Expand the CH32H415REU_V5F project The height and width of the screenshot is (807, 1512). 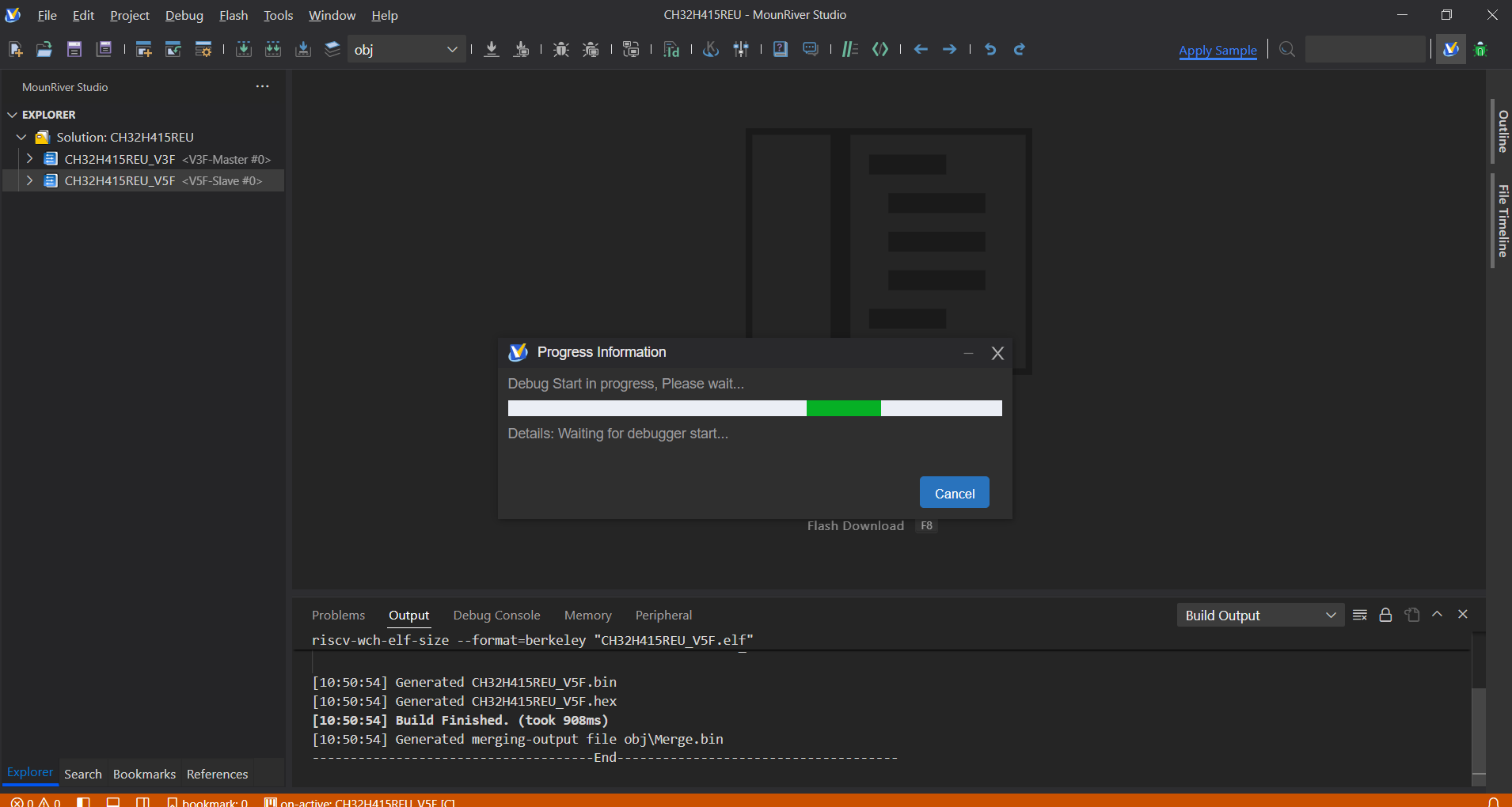click(30, 180)
